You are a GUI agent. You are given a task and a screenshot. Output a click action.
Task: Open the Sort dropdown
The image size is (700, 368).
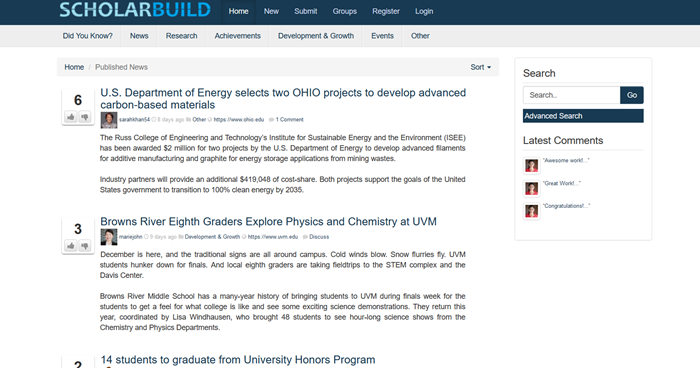[x=481, y=67]
